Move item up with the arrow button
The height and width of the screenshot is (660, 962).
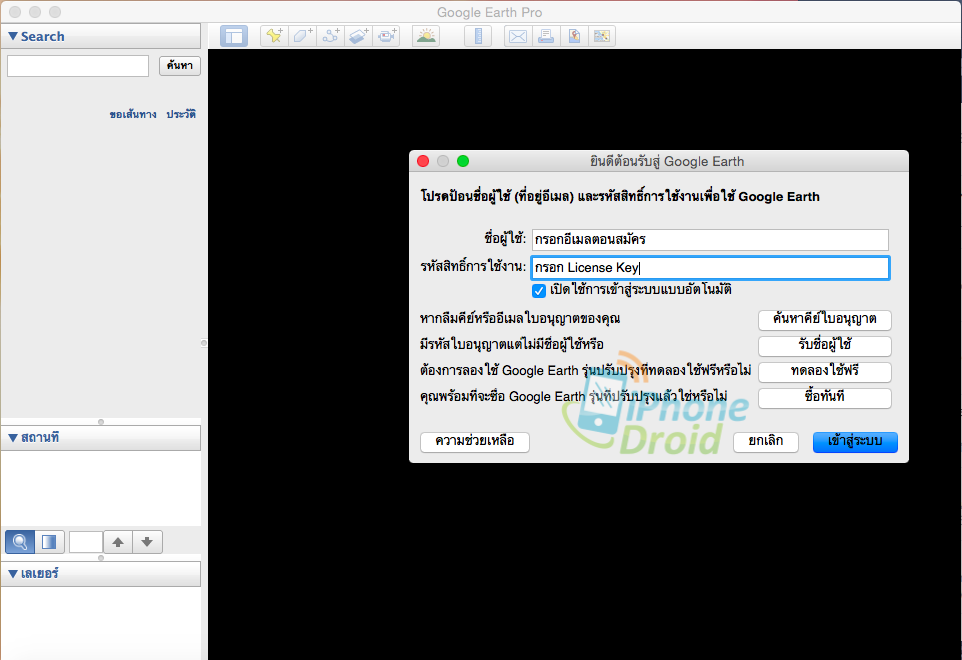coord(118,542)
